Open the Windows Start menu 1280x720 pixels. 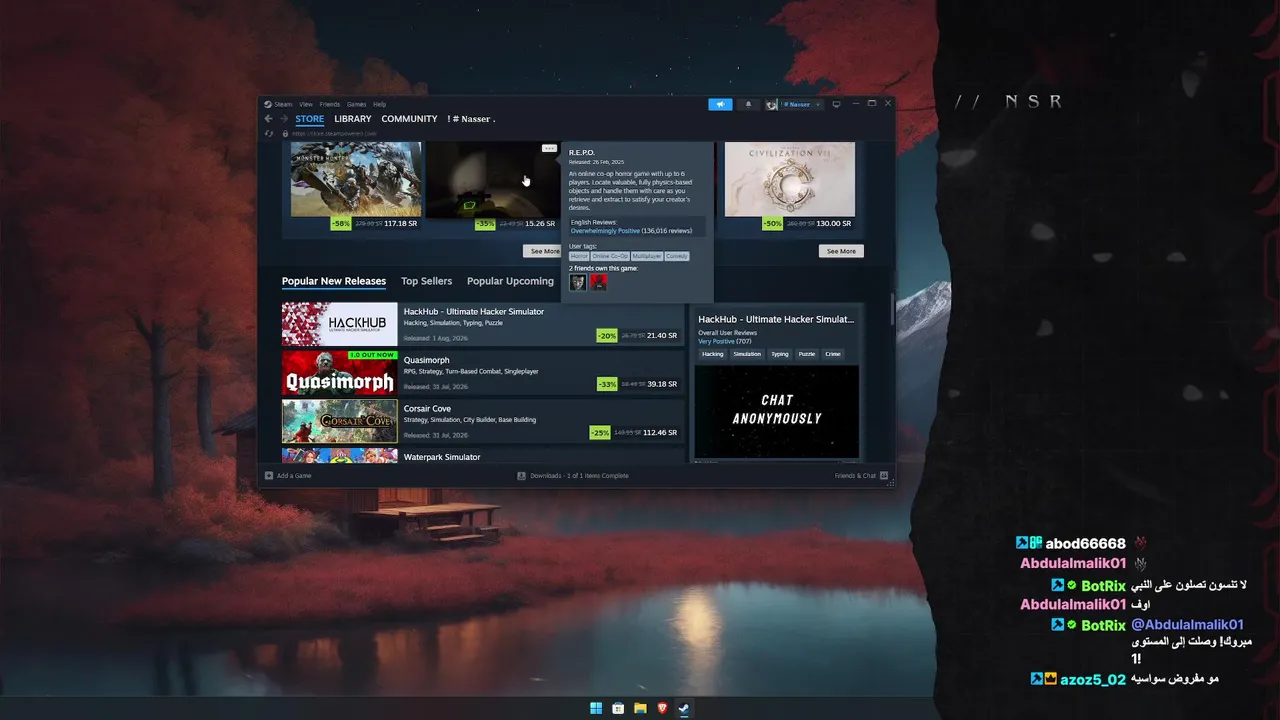pyautogui.click(x=596, y=708)
